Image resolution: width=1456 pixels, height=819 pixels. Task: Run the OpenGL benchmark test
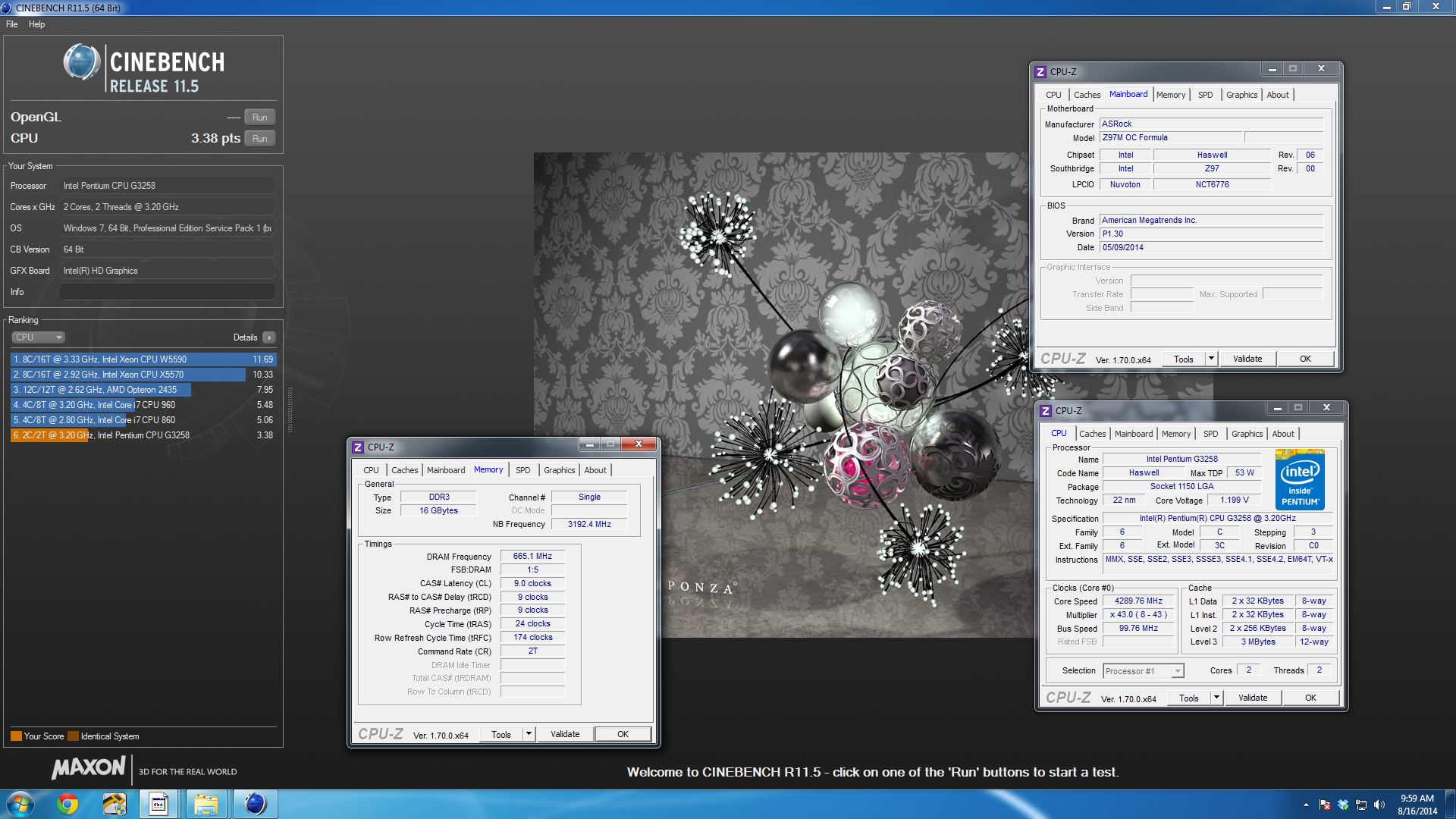260,118
